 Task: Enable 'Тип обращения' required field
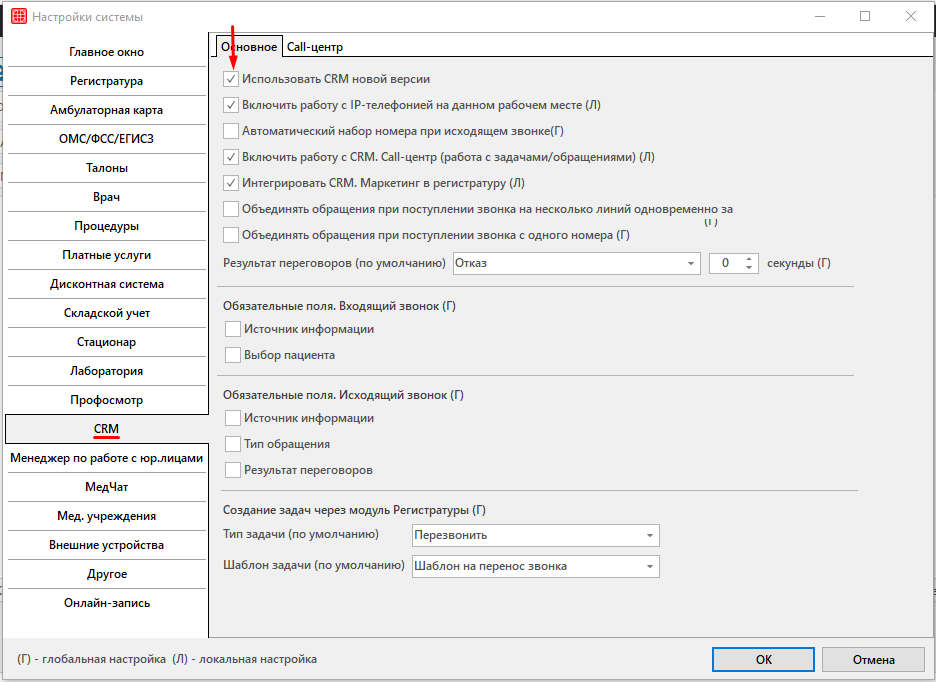point(233,444)
